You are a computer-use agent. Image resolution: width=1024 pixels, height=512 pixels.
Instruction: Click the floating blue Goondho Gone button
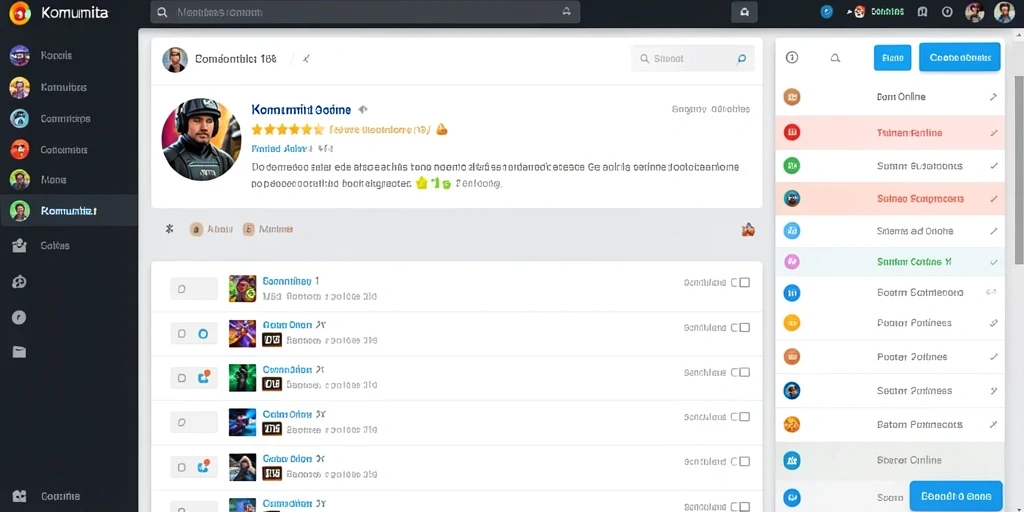click(x=955, y=496)
